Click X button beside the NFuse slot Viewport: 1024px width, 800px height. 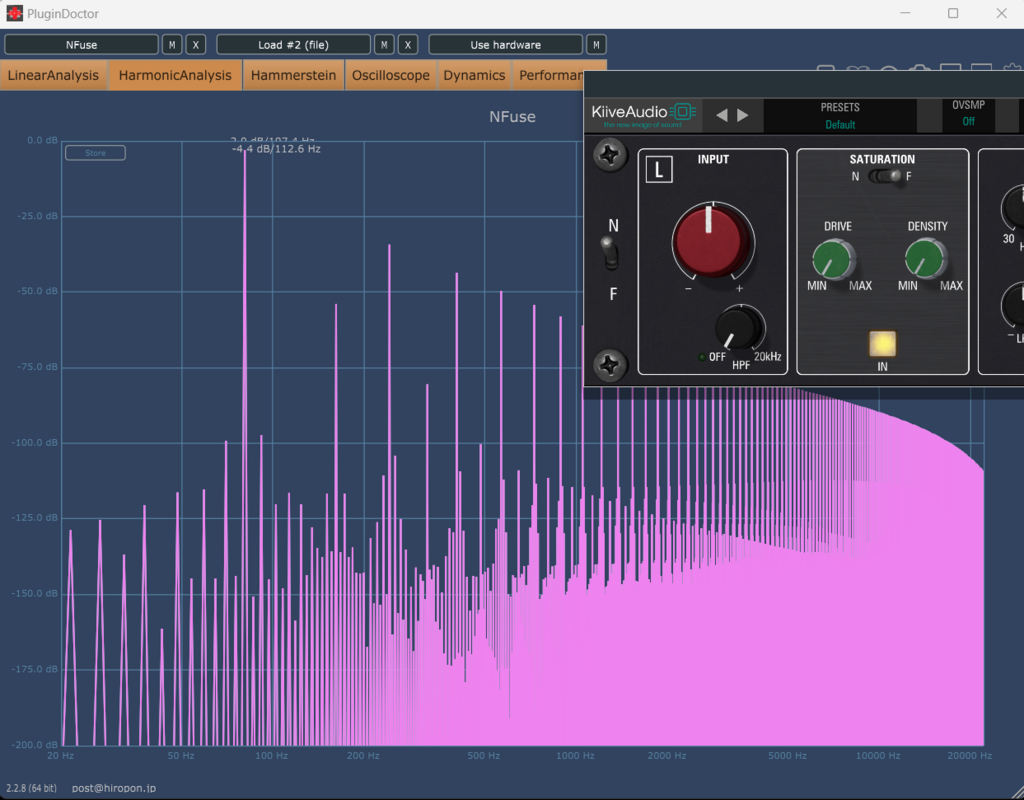pos(195,44)
